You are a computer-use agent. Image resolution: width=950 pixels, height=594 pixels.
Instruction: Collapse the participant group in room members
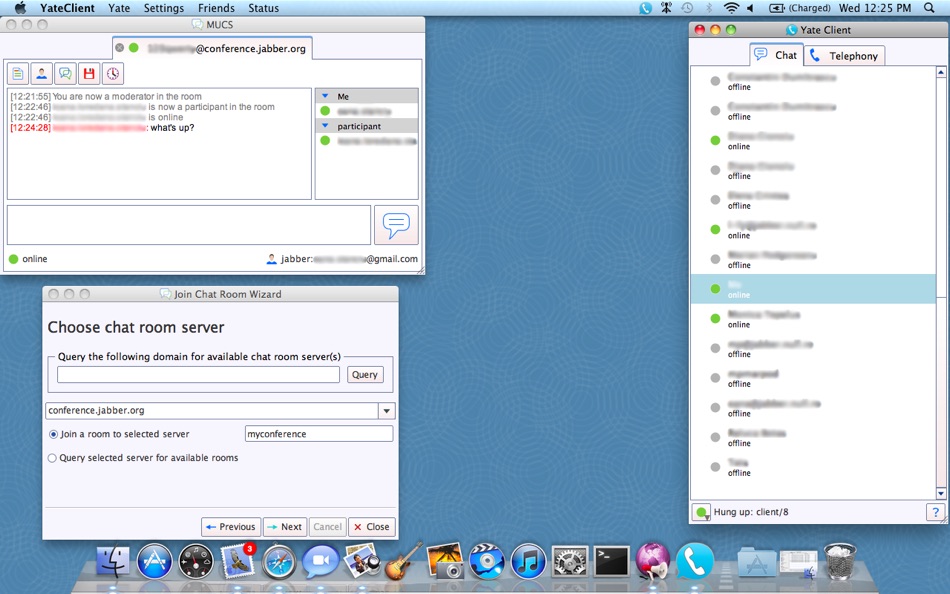pos(325,126)
